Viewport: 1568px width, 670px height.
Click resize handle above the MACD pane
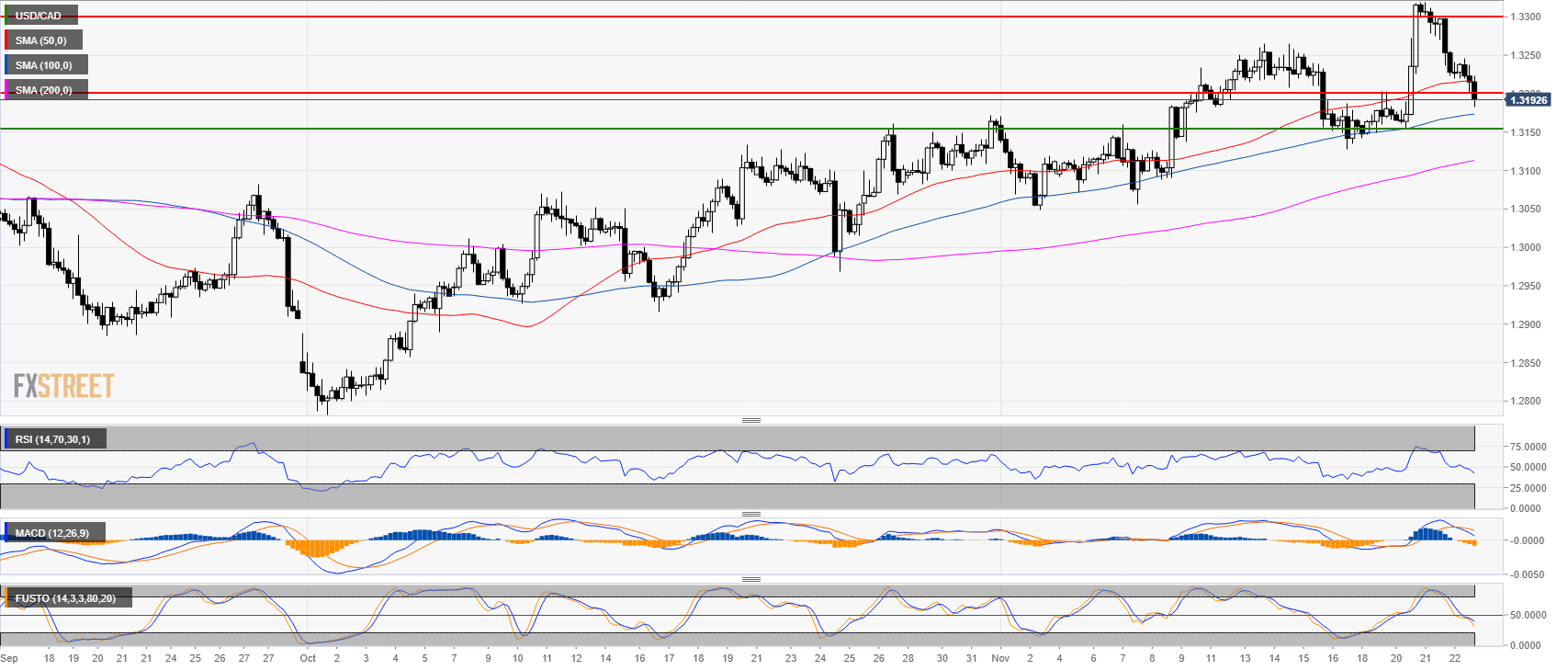[750, 514]
